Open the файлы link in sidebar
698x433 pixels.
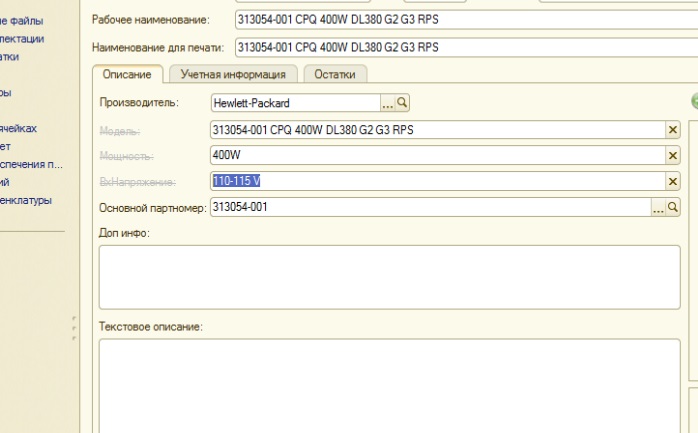(22, 20)
